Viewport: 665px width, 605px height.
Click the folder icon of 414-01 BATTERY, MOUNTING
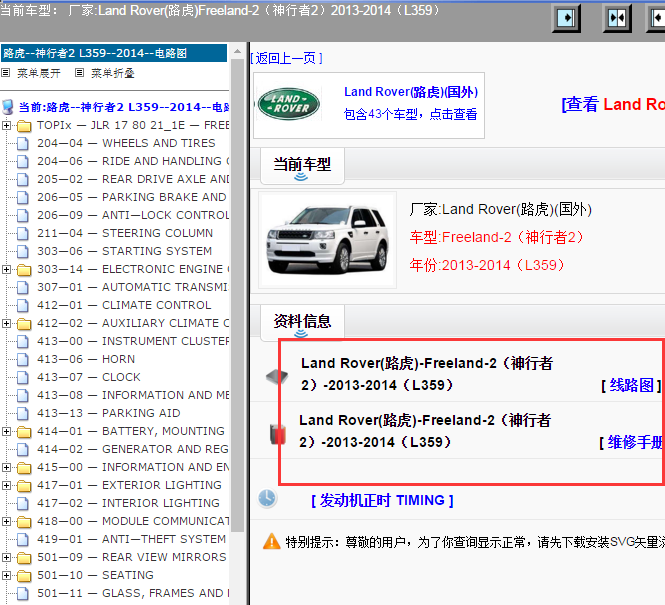(x=24, y=432)
